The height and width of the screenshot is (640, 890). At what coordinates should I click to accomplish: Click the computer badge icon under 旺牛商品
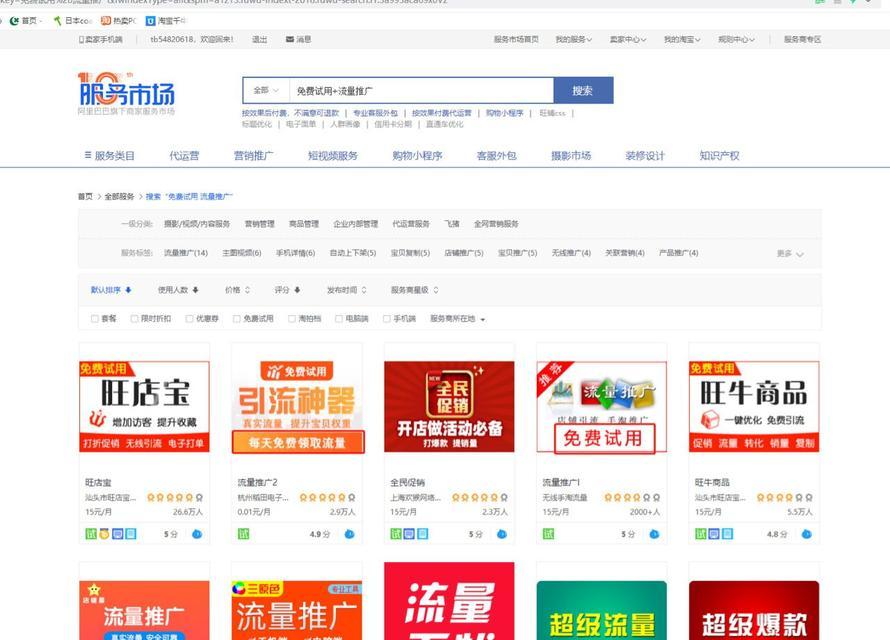714,534
